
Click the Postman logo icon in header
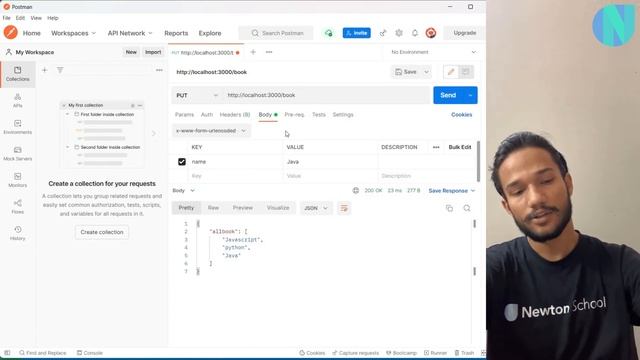pos(11,33)
